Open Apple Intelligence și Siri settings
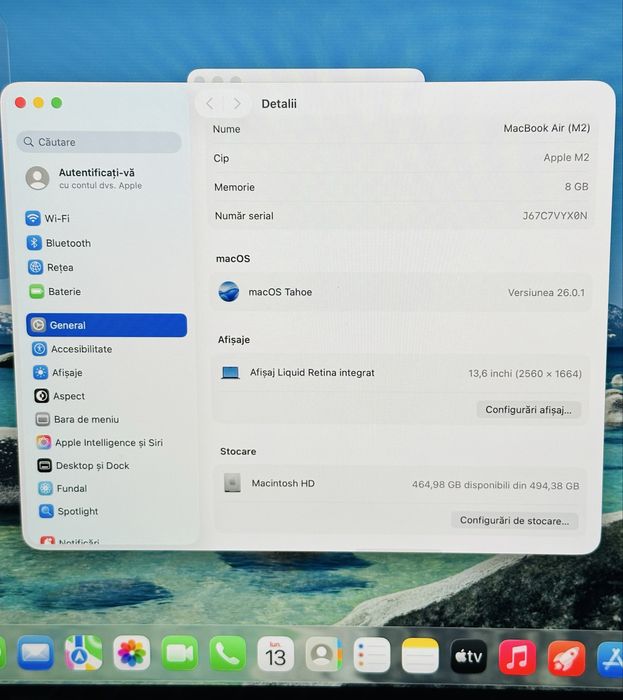 click(100, 442)
